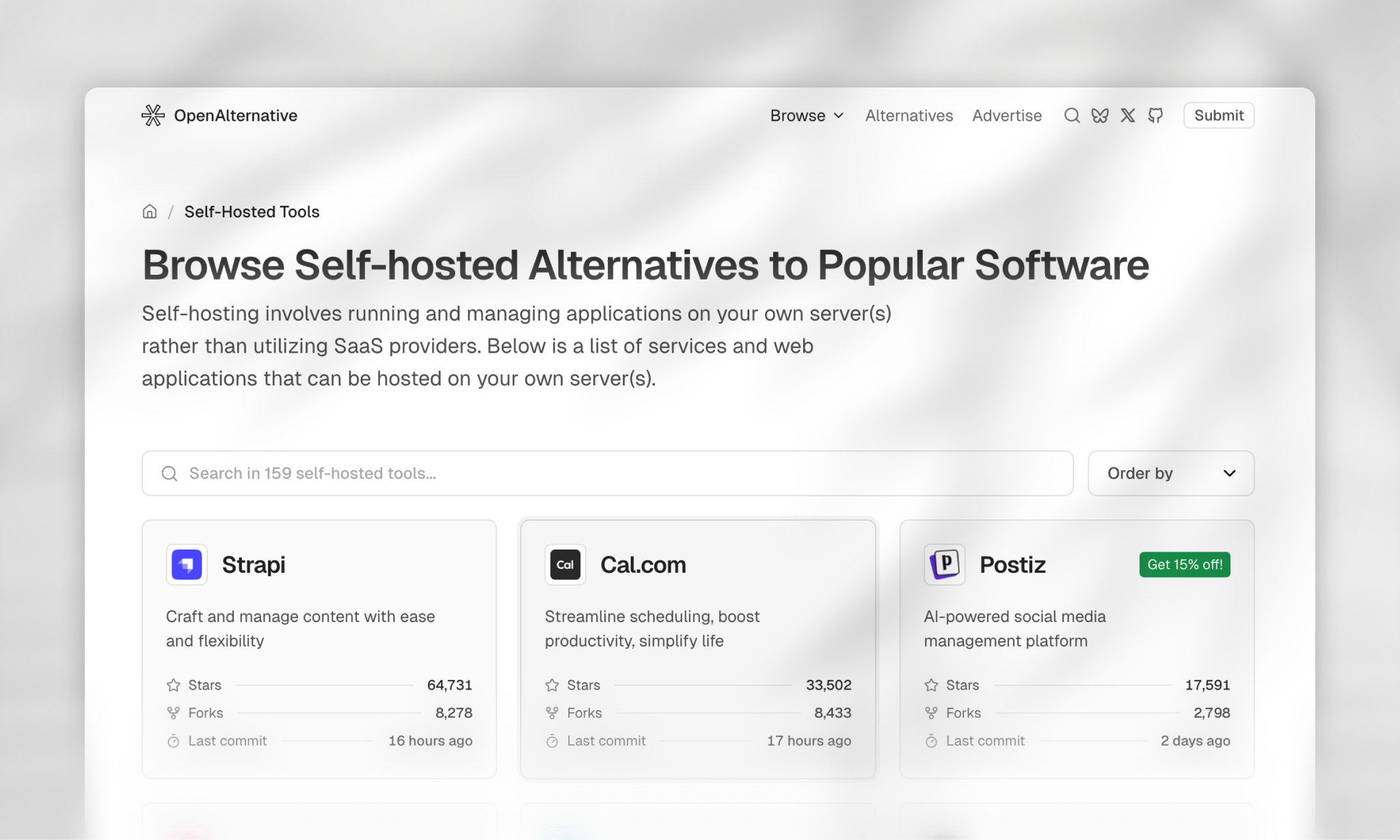Screen dimensions: 1400x840
Task: Click the home breadcrumb icon
Action: click(x=150, y=212)
